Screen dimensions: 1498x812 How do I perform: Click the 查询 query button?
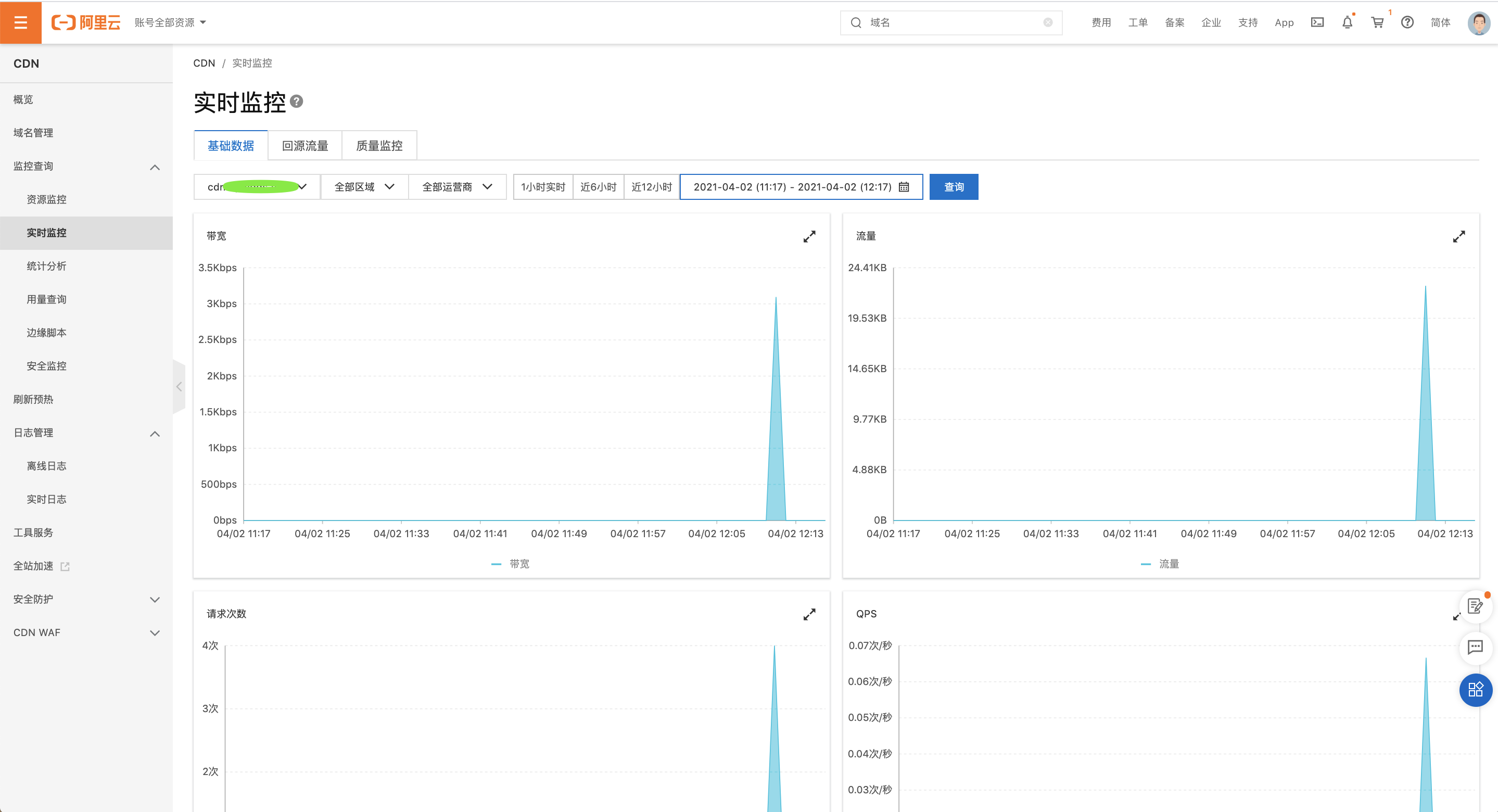(x=953, y=187)
